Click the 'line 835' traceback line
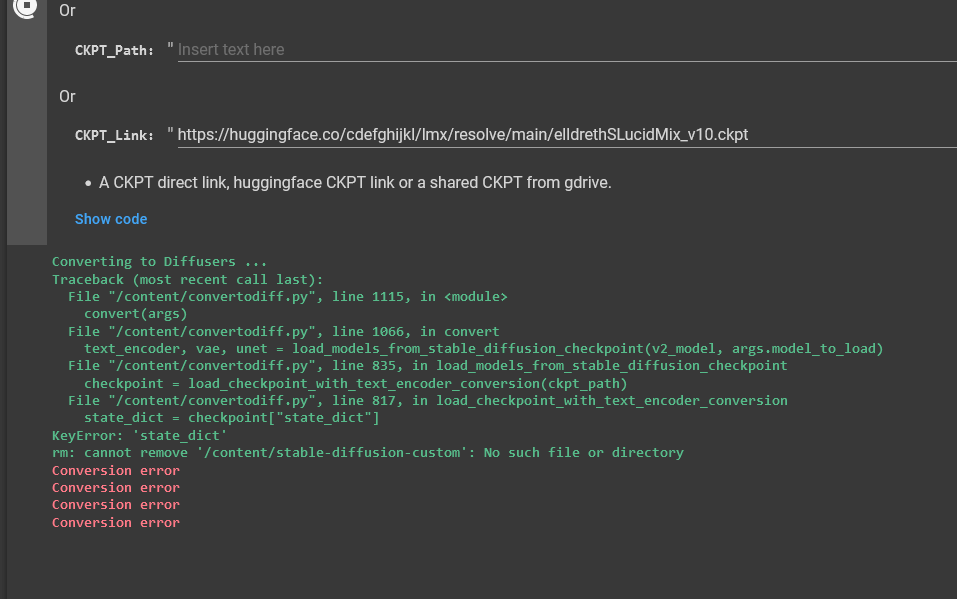 point(427,365)
